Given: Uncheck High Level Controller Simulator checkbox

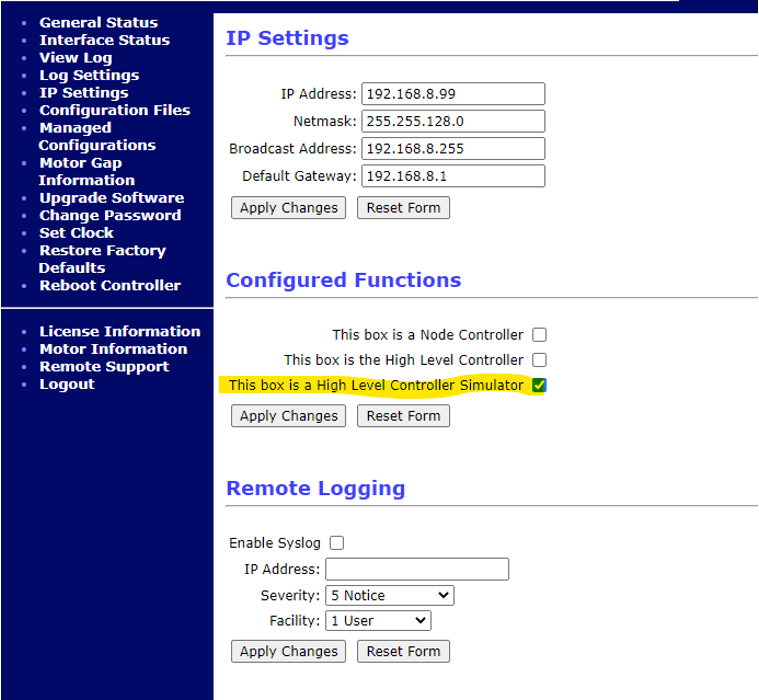Looking at the screenshot, I should pos(539,385).
